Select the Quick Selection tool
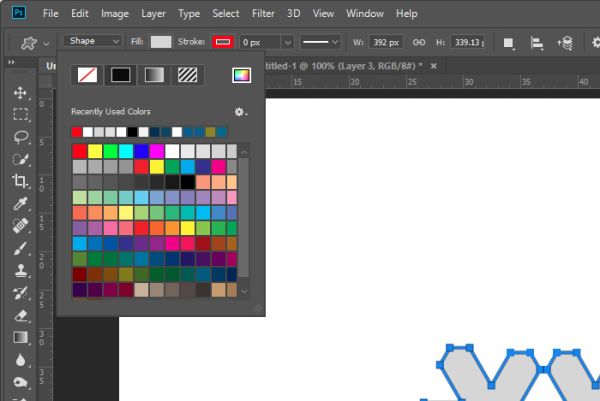The image size is (600, 401). pyautogui.click(x=20, y=159)
